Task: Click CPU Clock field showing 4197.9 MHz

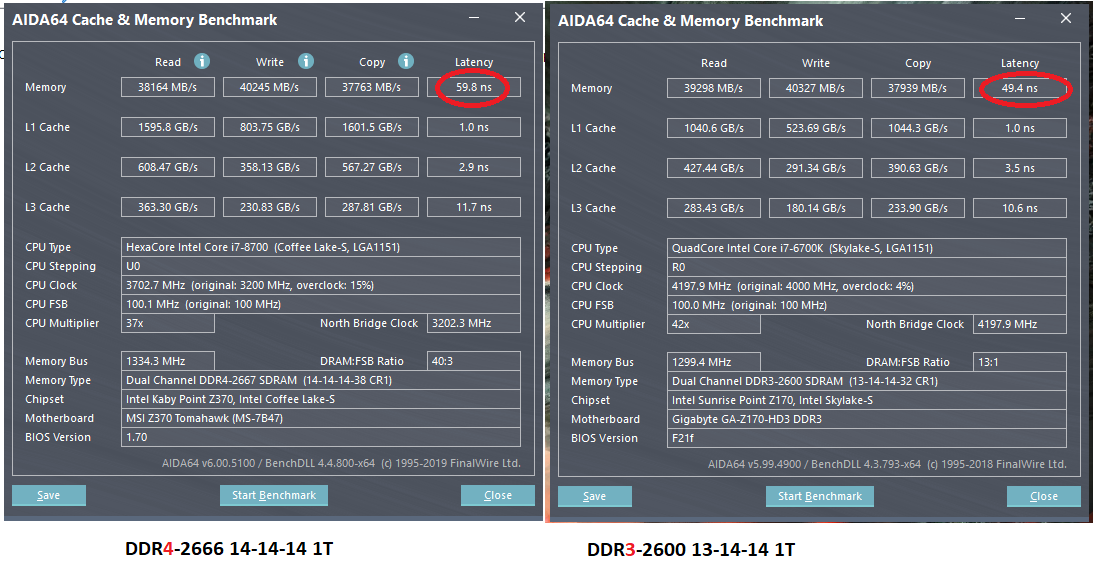Action: point(867,286)
